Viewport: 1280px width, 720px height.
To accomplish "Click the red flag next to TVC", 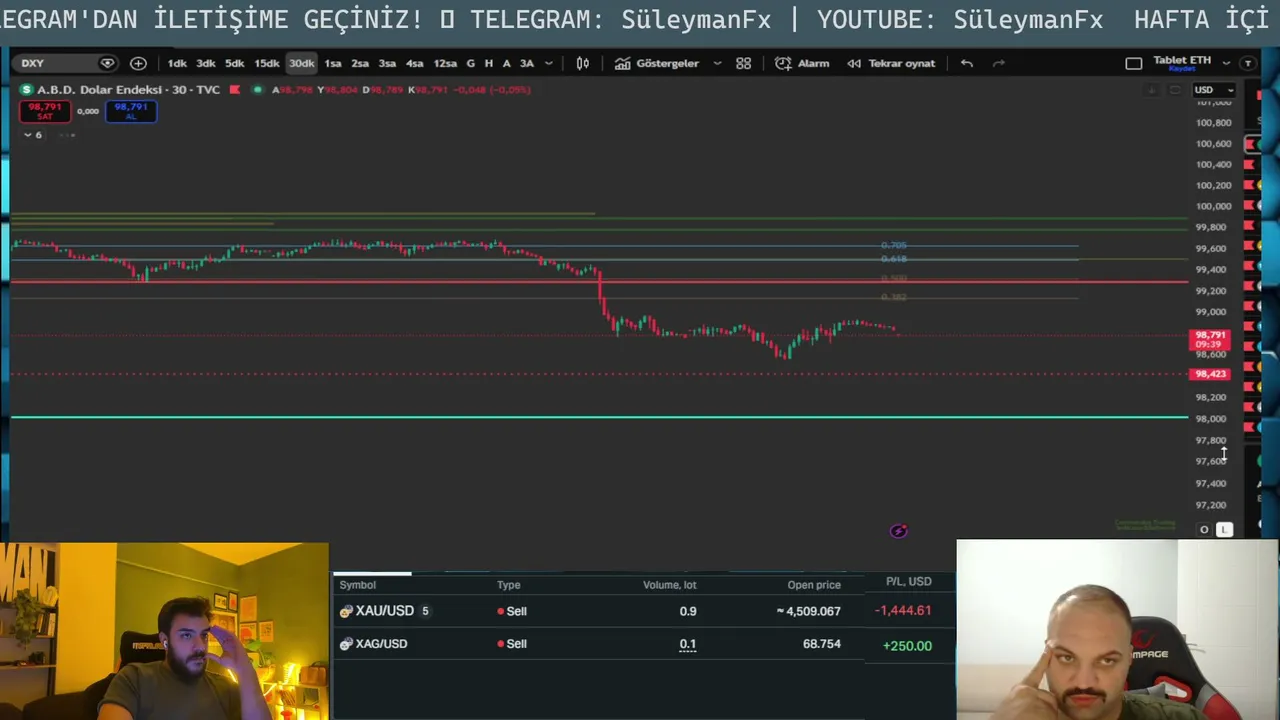I will [x=235, y=90].
